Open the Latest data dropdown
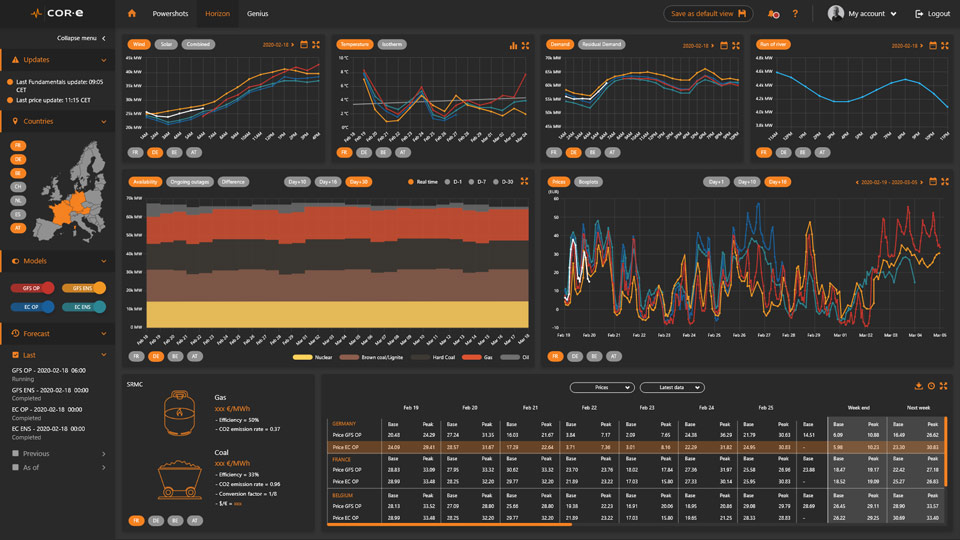The height and width of the screenshot is (540, 960). pyautogui.click(x=672, y=387)
